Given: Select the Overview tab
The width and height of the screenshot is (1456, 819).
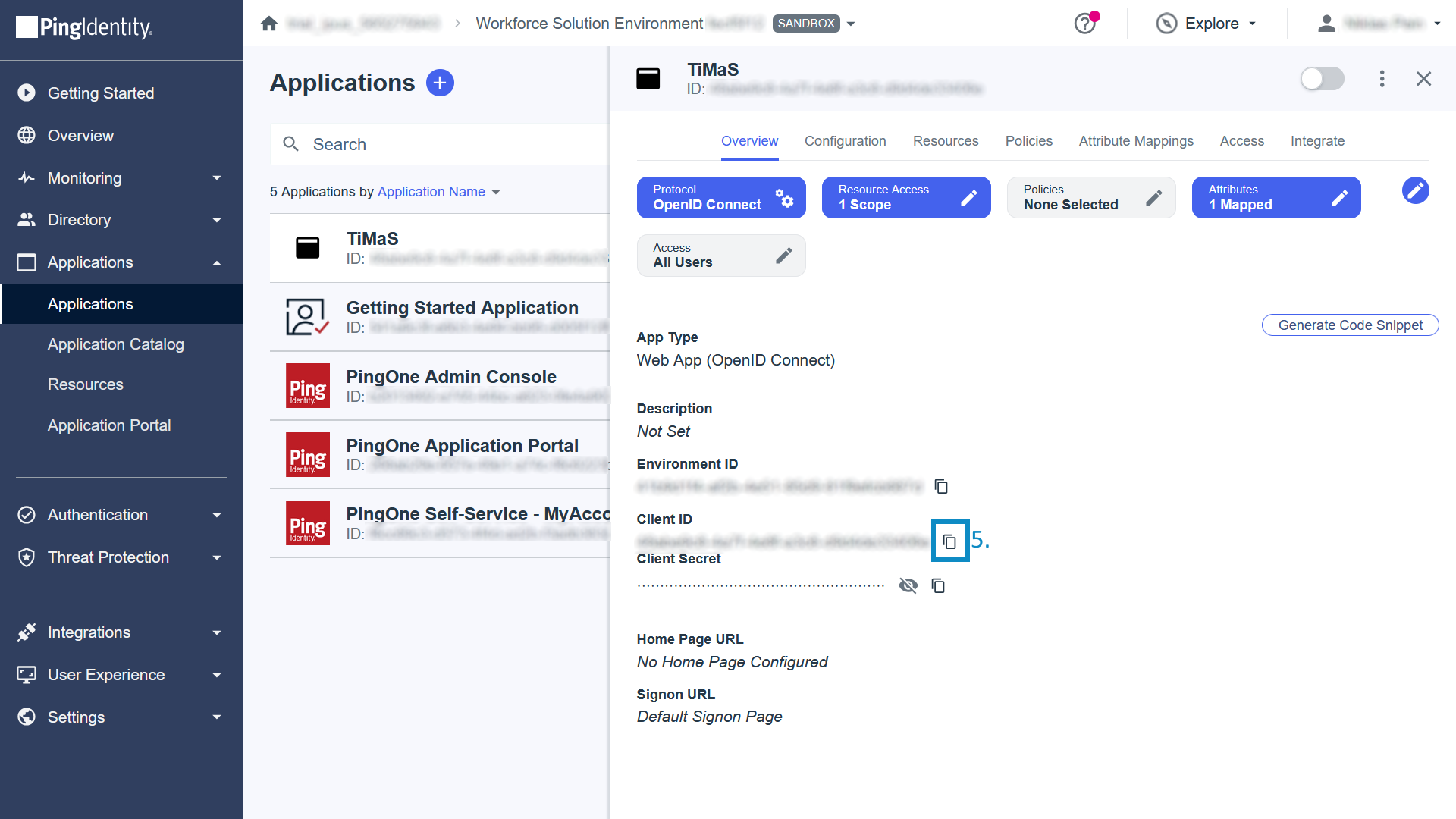Looking at the screenshot, I should coord(749,141).
